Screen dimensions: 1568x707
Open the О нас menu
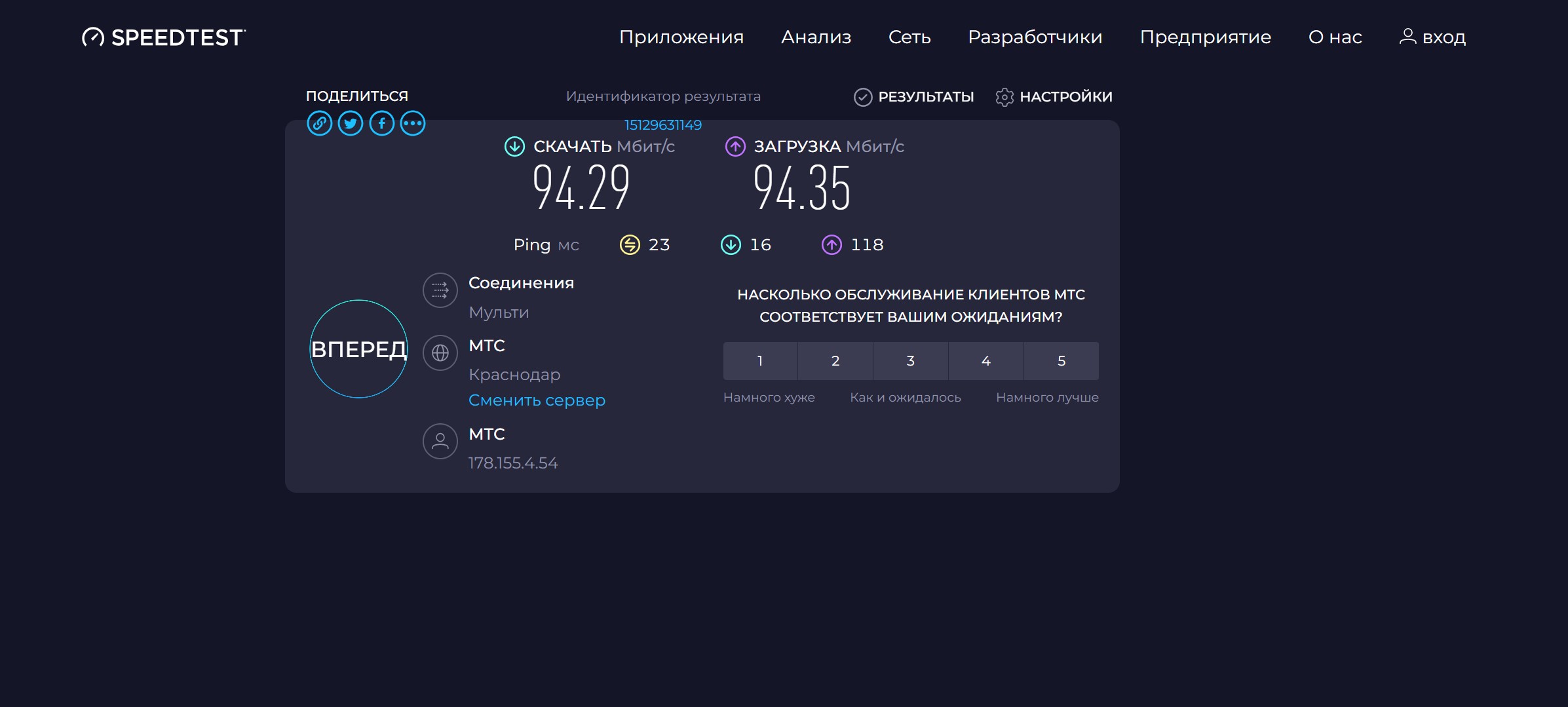1335,37
